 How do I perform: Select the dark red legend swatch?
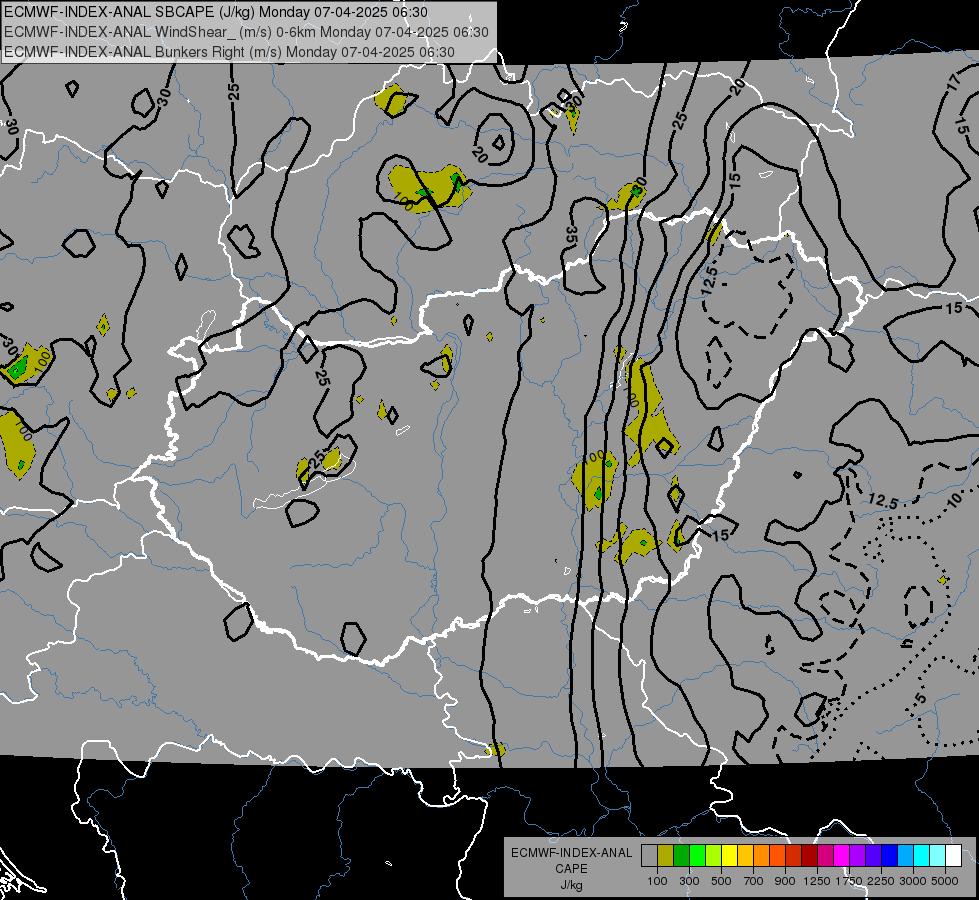[x=810, y=856]
